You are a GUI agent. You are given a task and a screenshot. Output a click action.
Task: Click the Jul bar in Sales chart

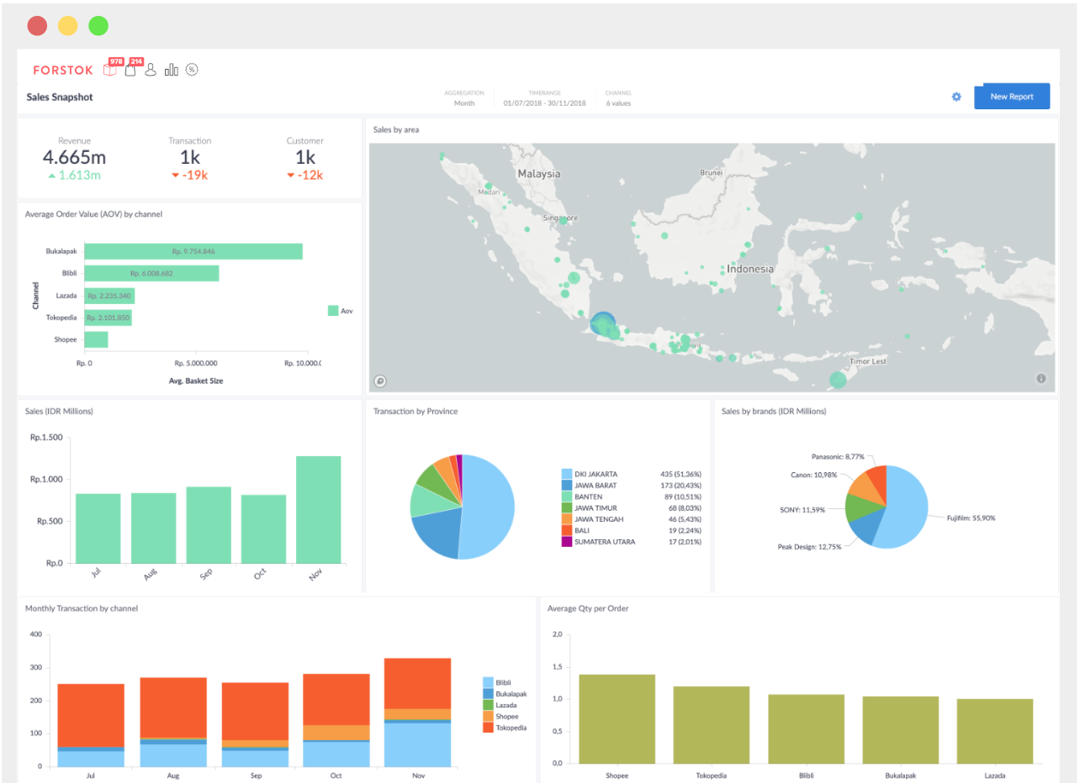pyautogui.click(x=98, y=528)
